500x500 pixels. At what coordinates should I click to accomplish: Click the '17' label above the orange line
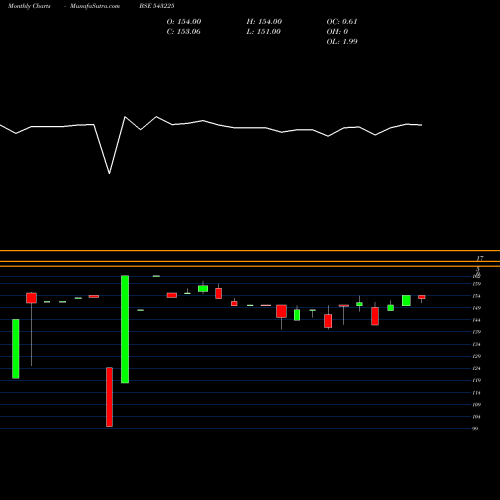pos(480,258)
